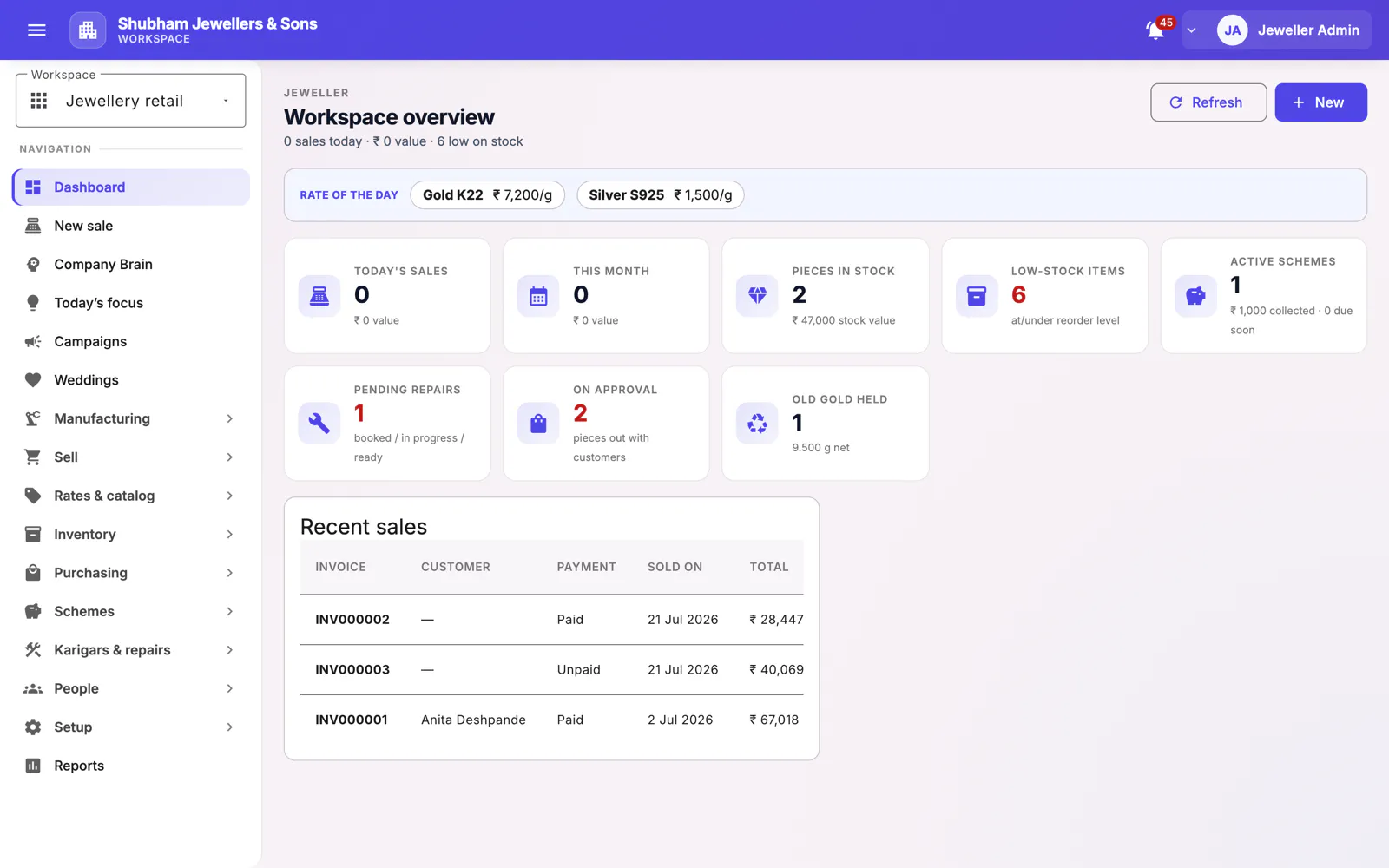Click the Unpaid payment status

(579, 670)
